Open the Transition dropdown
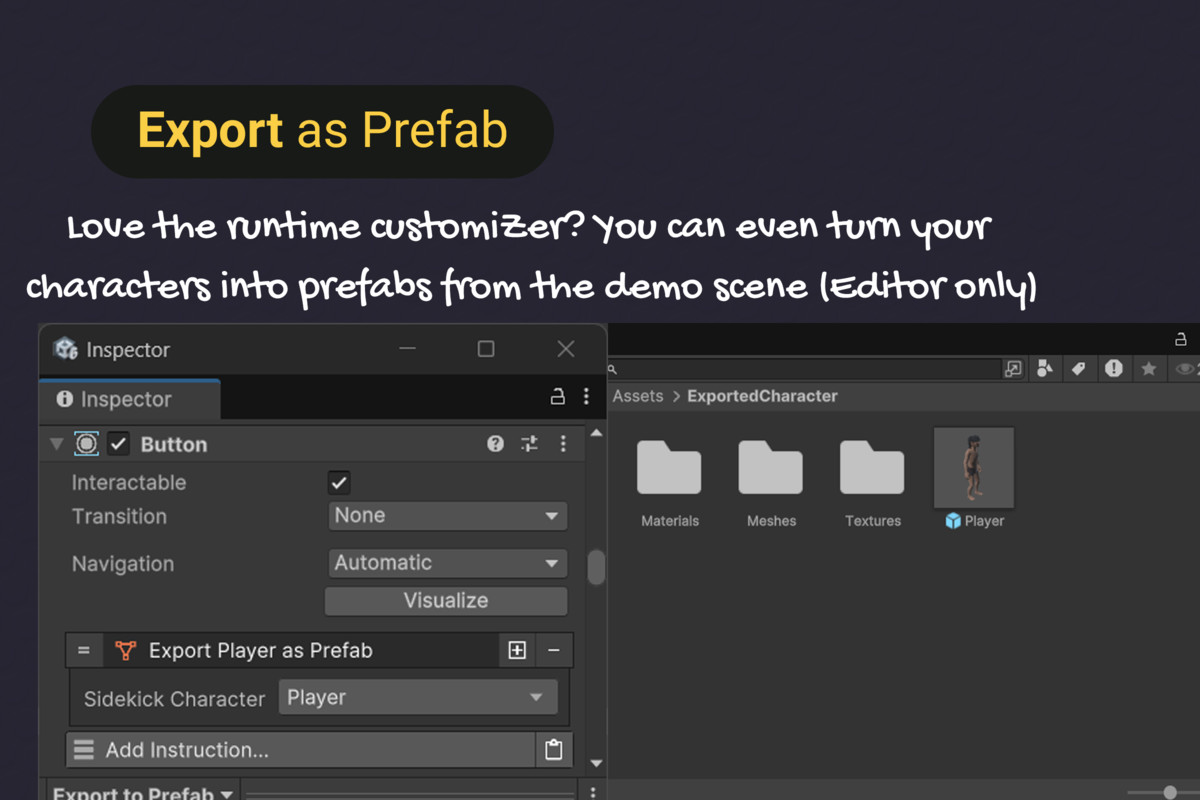This screenshot has height=800, width=1200. tap(447, 515)
